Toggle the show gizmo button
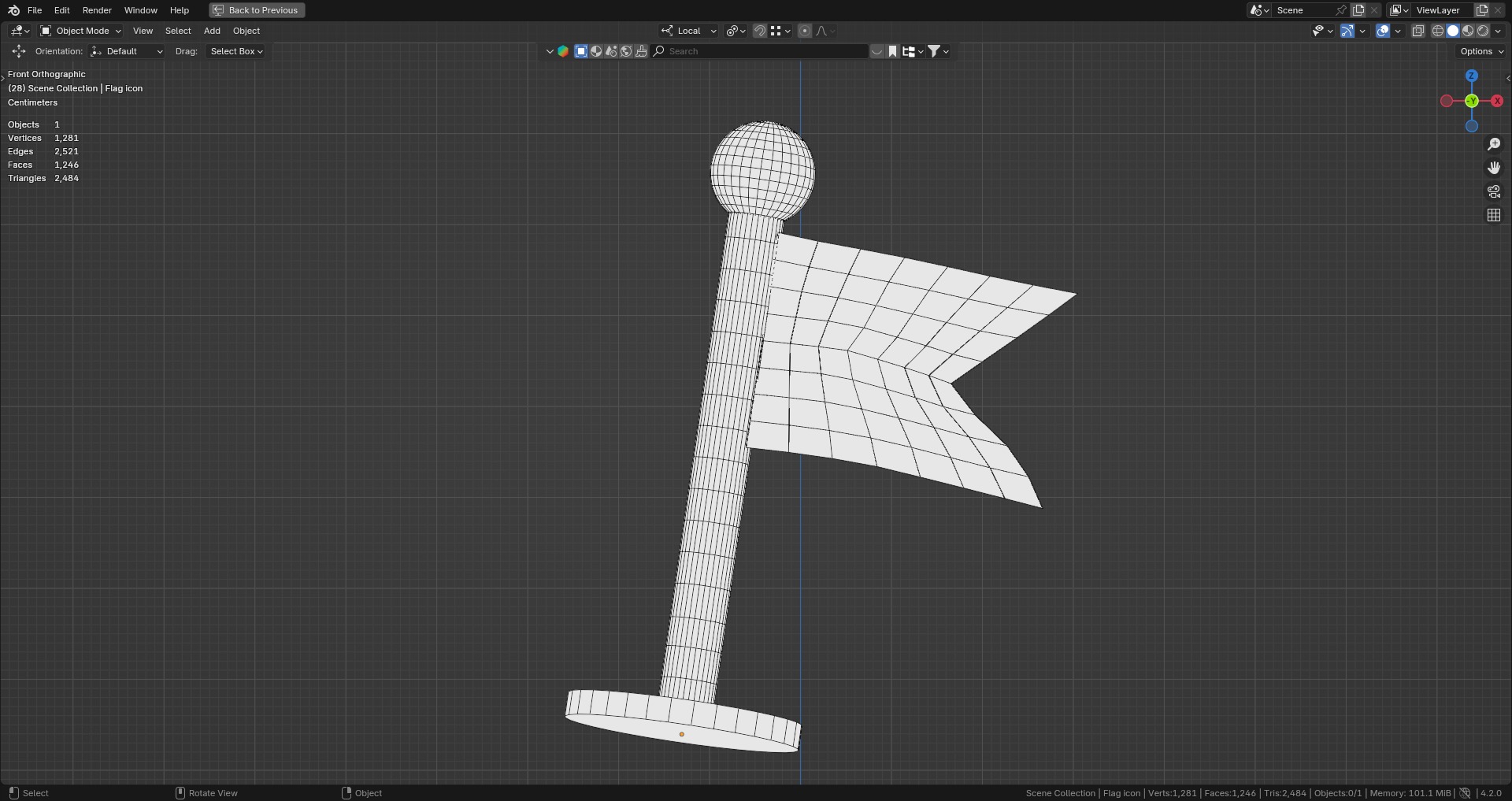 click(1347, 31)
